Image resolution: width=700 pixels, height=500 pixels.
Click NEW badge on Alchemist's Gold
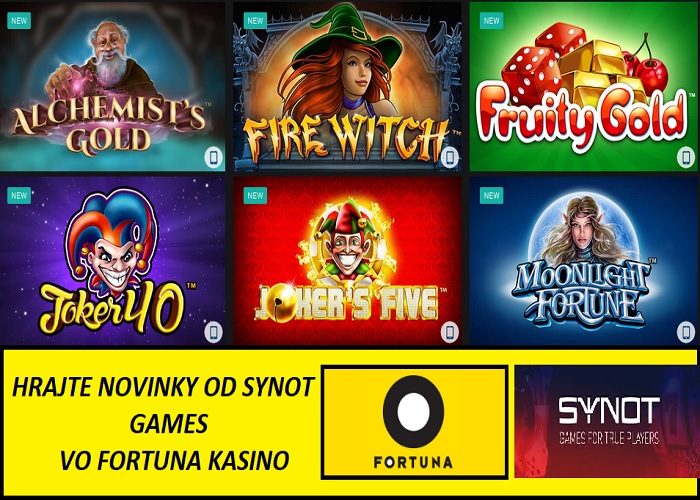pyautogui.click(x=19, y=21)
